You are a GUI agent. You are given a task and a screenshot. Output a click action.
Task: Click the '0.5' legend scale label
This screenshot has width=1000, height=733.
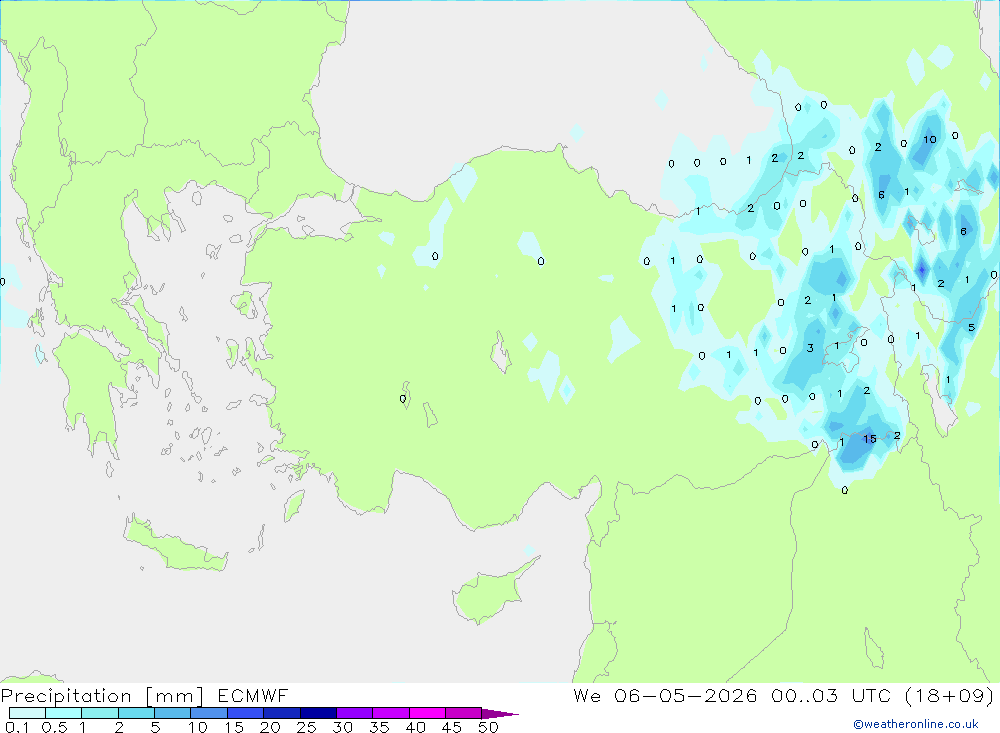point(54,727)
